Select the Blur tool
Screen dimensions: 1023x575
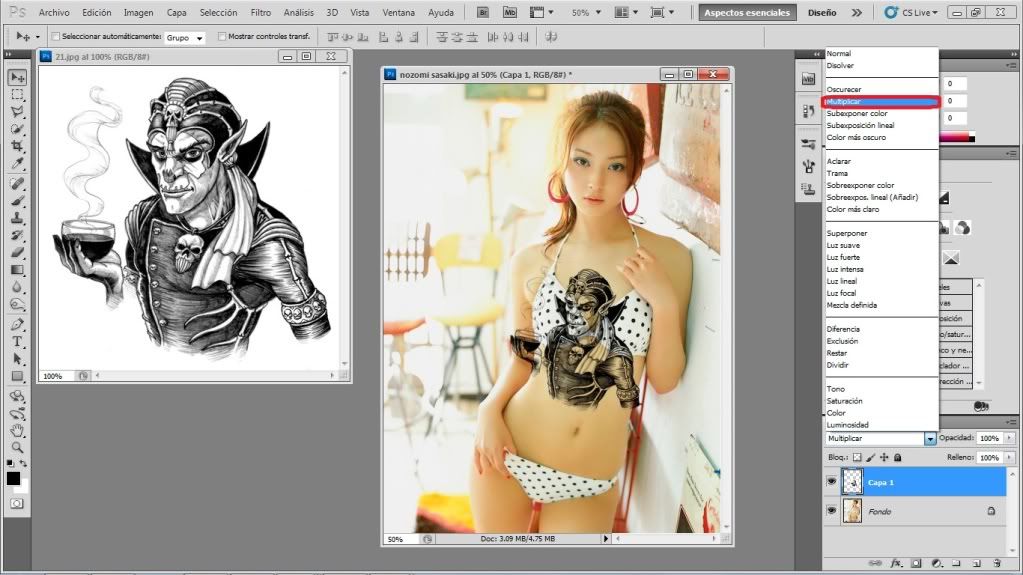[18, 287]
